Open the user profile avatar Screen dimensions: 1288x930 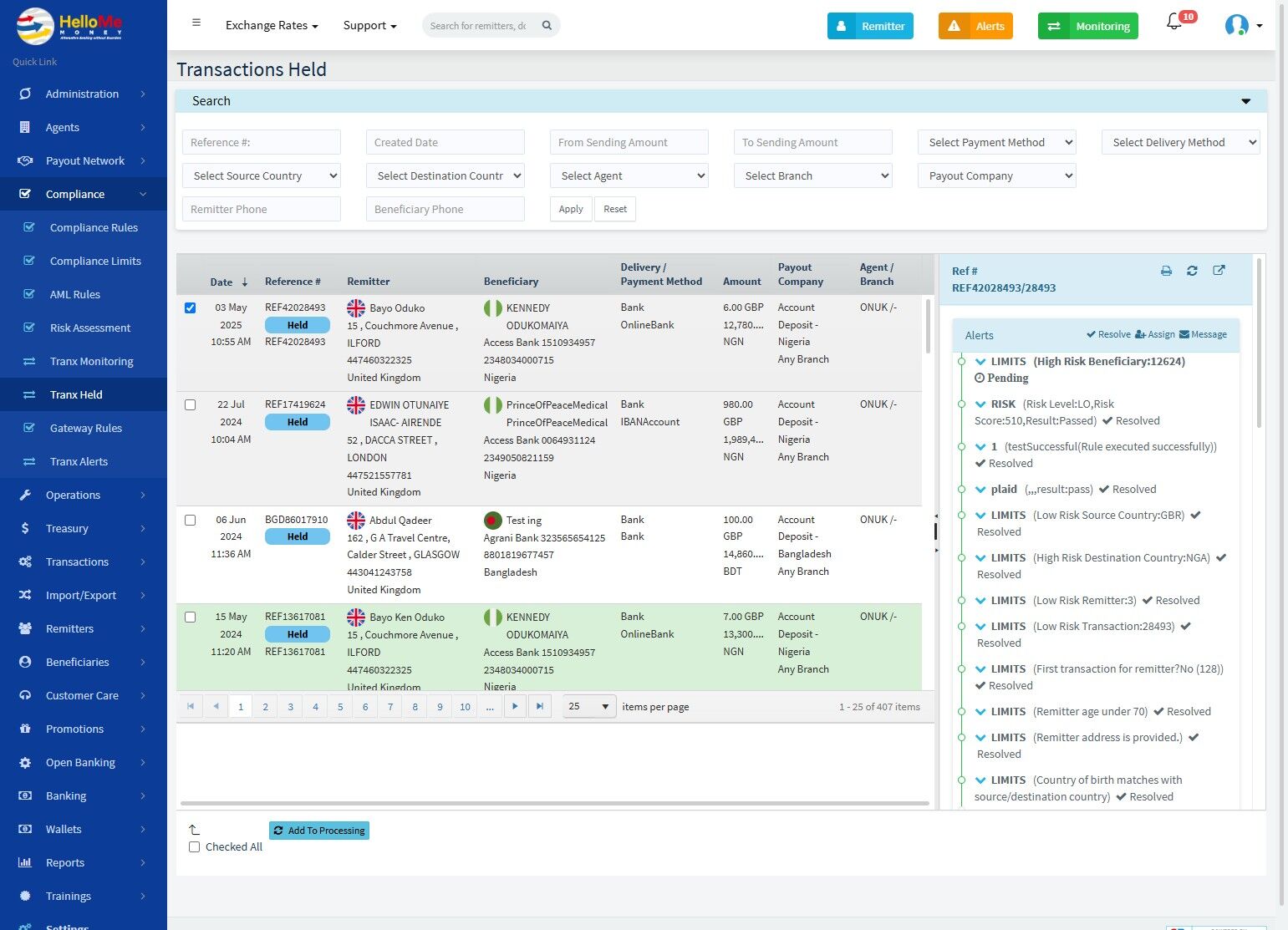(x=1236, y=26)
